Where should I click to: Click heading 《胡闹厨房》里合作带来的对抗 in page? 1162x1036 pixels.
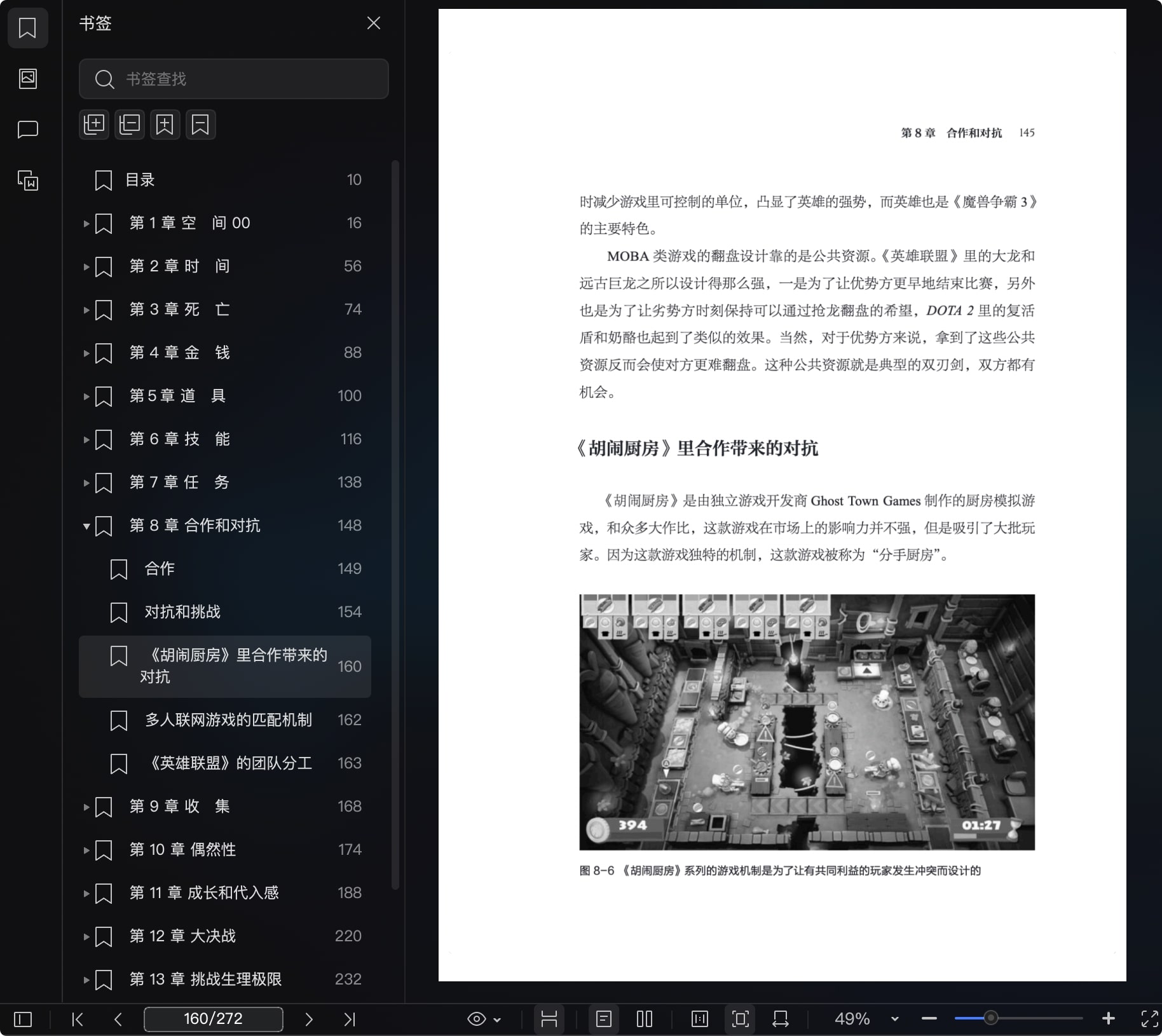pyautogui.click(x=696, y=449)
